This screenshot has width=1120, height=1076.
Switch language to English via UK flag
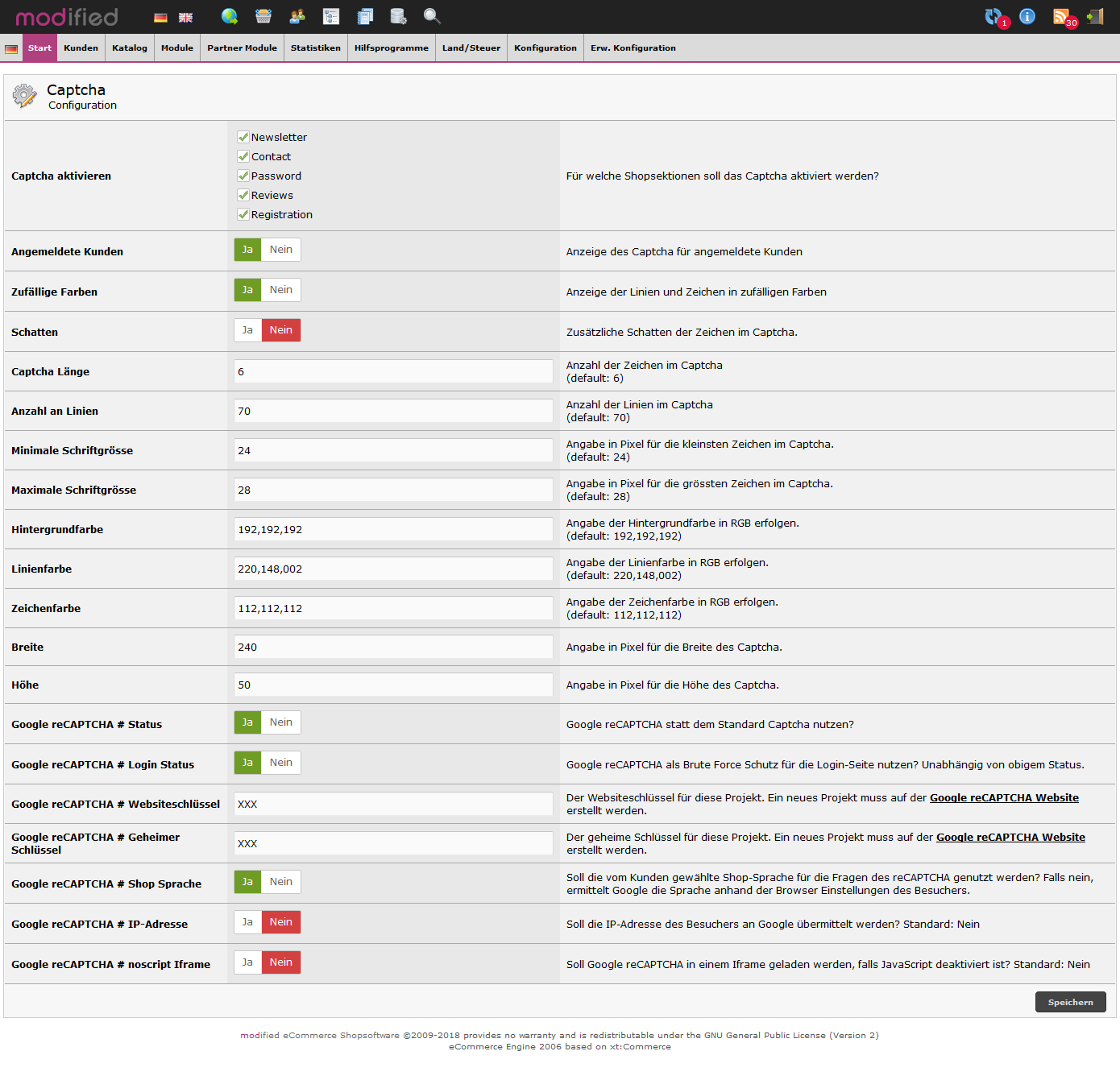[x=185, y=17]
